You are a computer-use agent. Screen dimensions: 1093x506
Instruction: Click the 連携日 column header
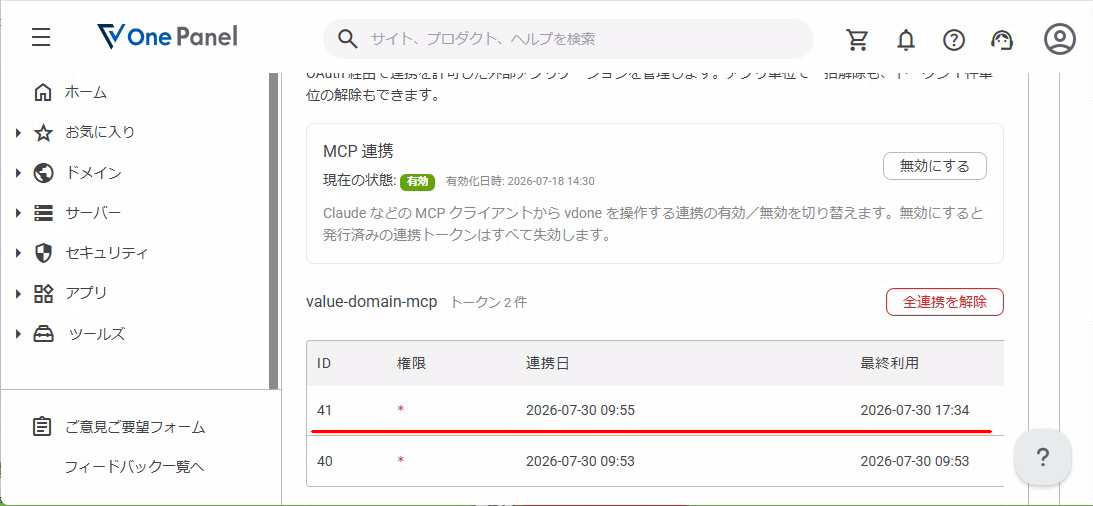click(547, 363)
